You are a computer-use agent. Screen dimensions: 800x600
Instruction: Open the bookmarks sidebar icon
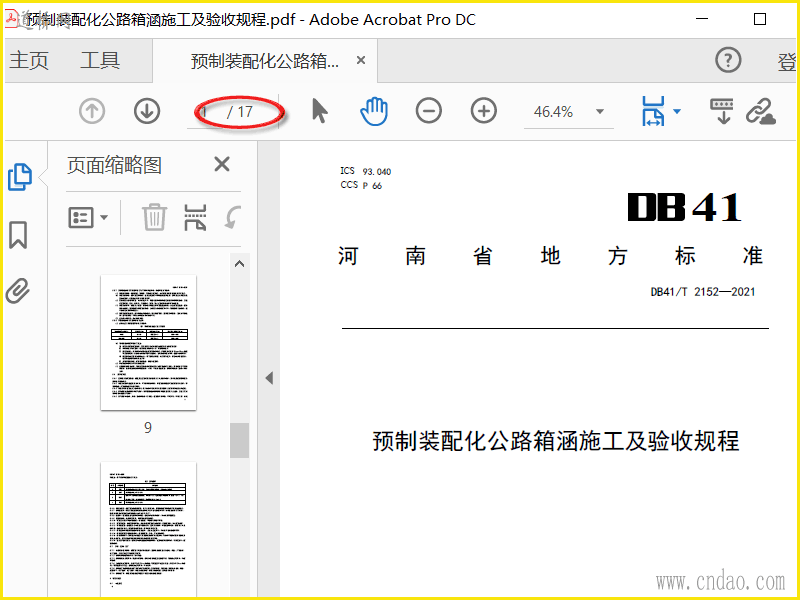tap(18, 235)
